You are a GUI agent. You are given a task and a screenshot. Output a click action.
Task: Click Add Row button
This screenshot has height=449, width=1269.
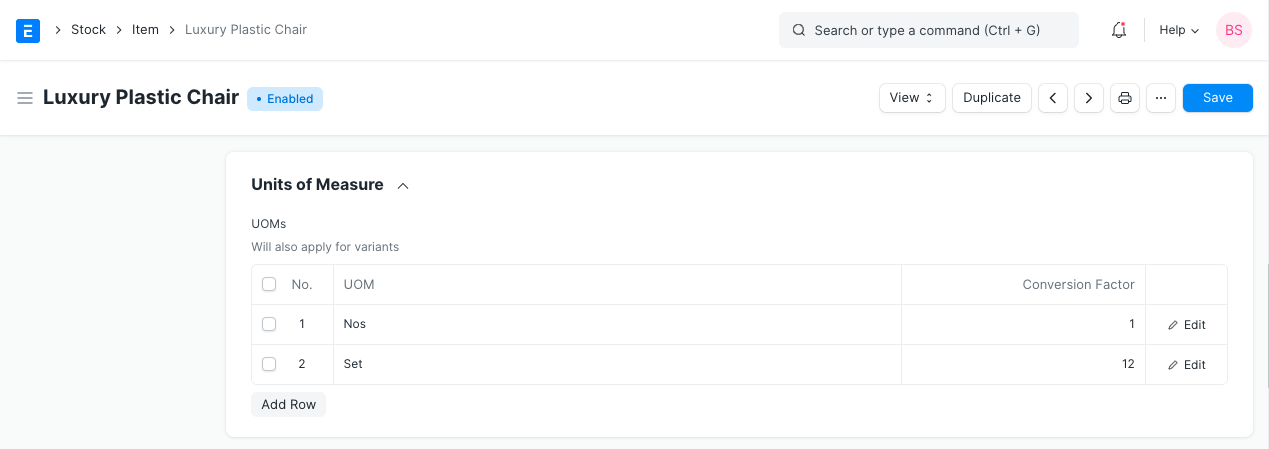coord(288,404)
